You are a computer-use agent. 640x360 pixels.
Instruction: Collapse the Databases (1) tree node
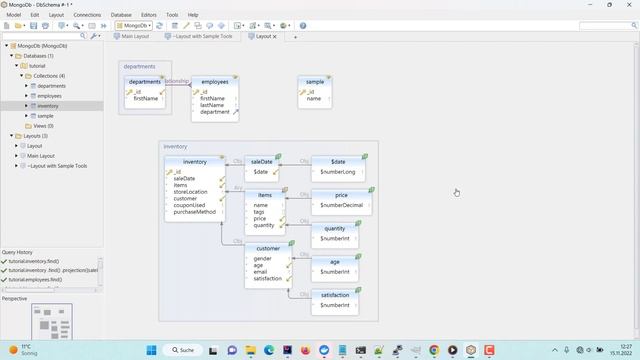(11, 56)
